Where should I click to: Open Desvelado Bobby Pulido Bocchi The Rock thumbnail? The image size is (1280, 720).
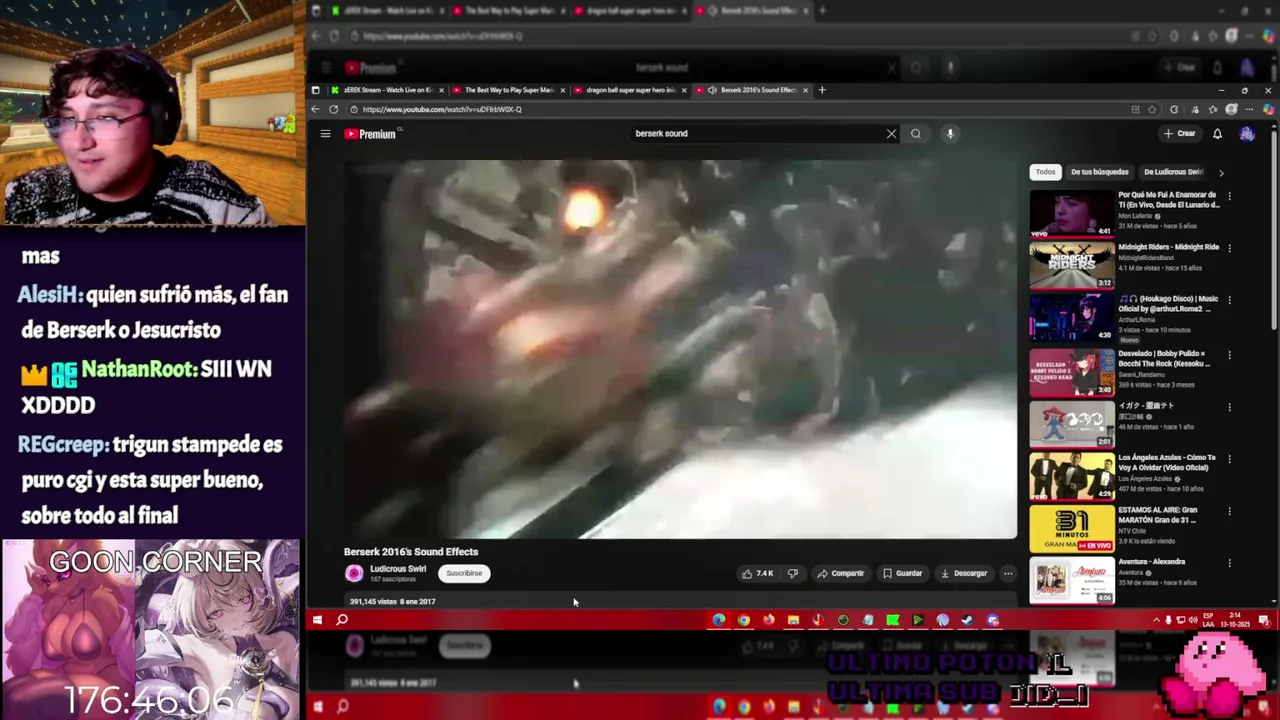1072,371
